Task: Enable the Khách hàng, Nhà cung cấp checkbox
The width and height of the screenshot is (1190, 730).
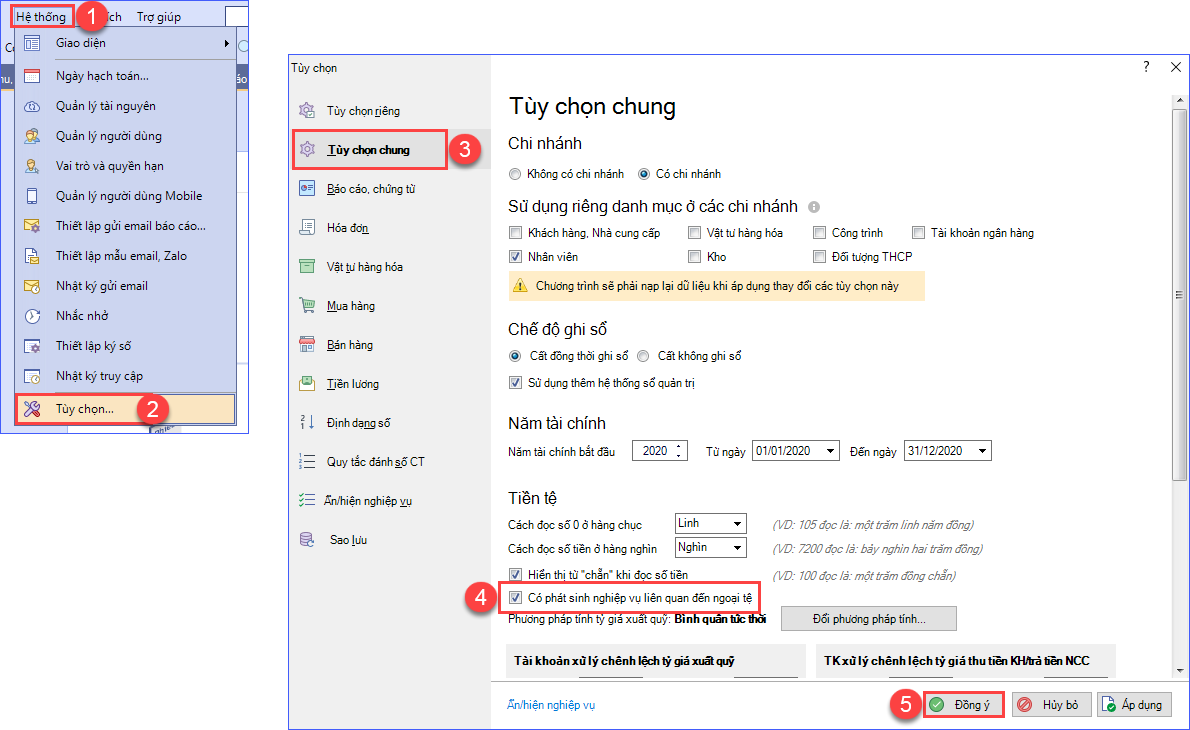Action: [x=516, y=233]
